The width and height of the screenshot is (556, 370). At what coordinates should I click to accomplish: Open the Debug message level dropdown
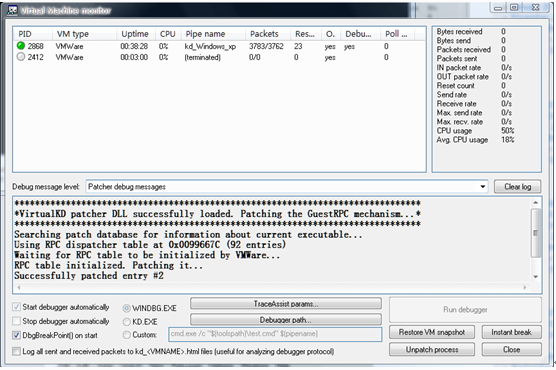(483, 187)
